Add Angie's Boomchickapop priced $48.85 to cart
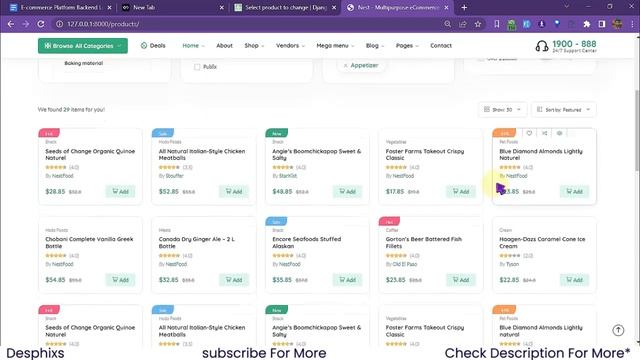This screenshot has width=640, height=360. [347, 191]
